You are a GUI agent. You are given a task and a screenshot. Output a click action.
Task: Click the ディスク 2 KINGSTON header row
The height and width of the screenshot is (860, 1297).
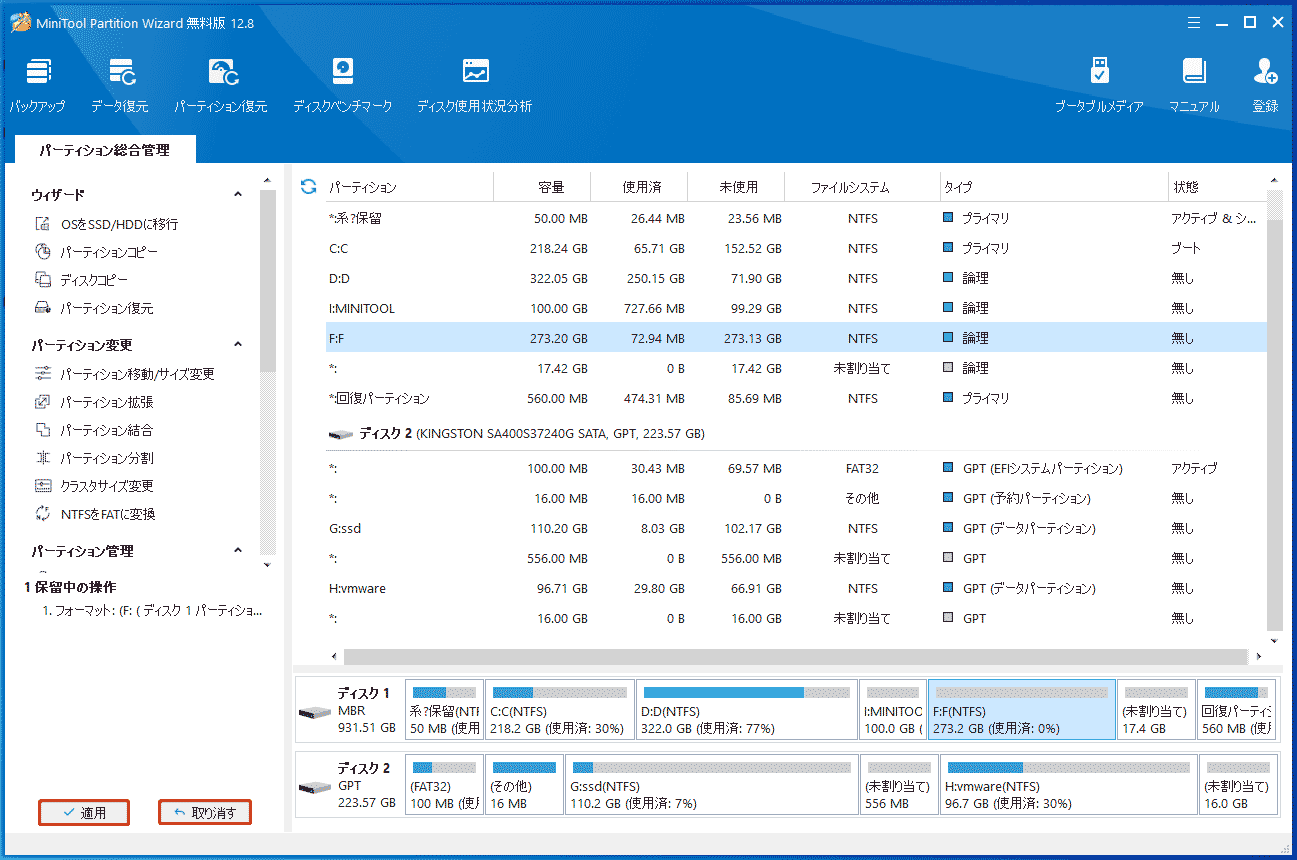(796, 434)
